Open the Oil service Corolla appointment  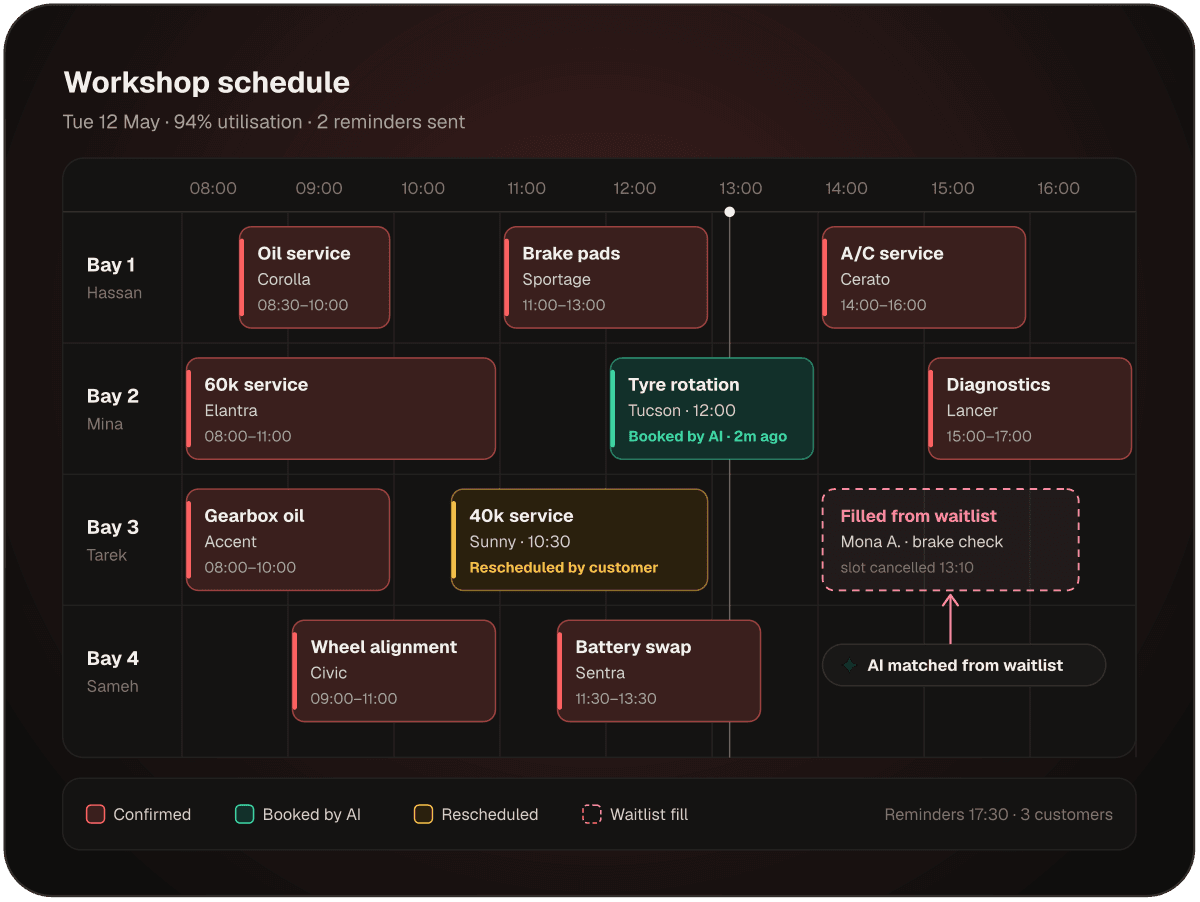click(314, 277)
